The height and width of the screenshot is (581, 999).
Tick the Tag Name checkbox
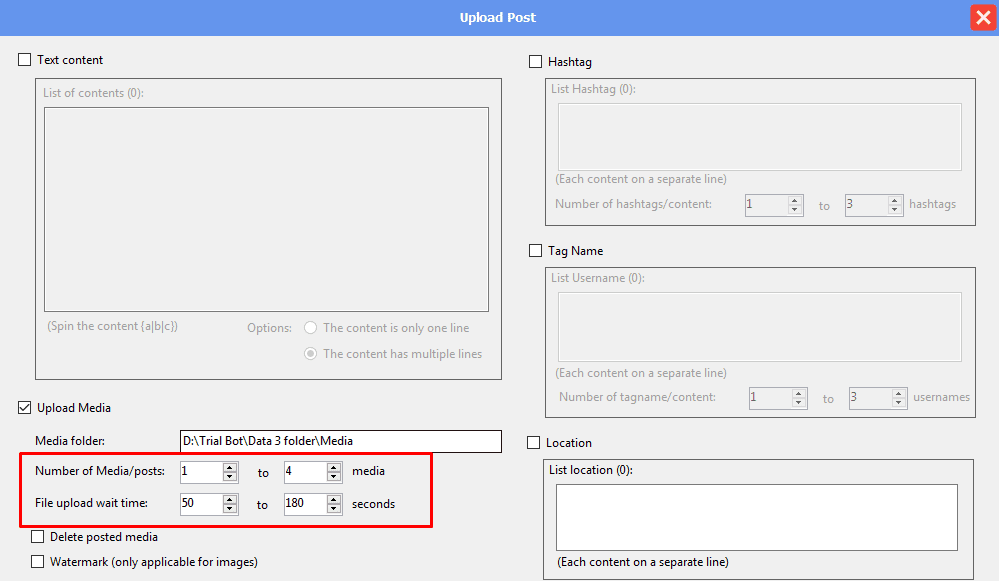[536, 251]
